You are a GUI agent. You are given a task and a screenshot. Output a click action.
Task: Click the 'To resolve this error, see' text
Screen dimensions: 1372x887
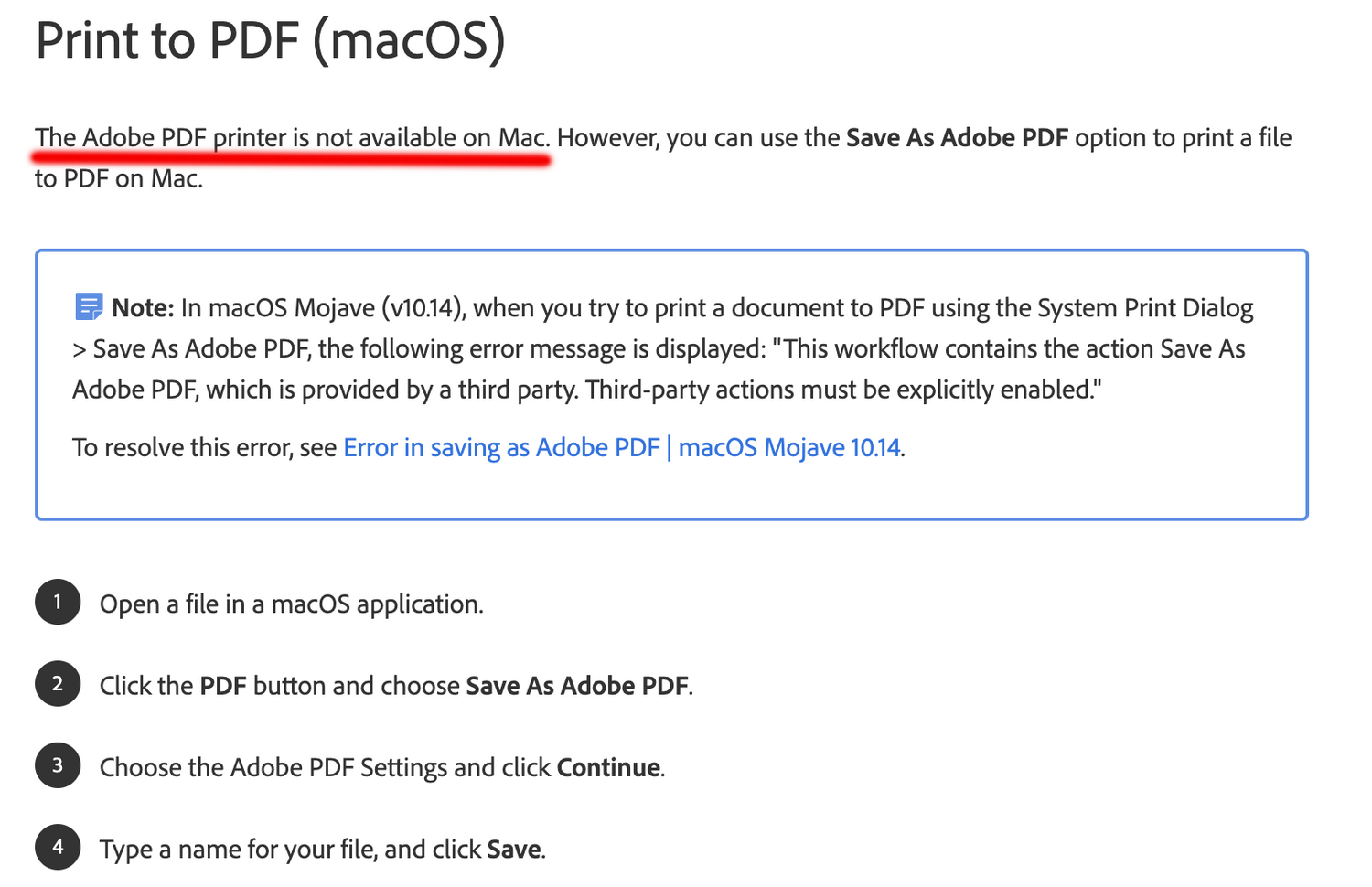click(204, 448)
